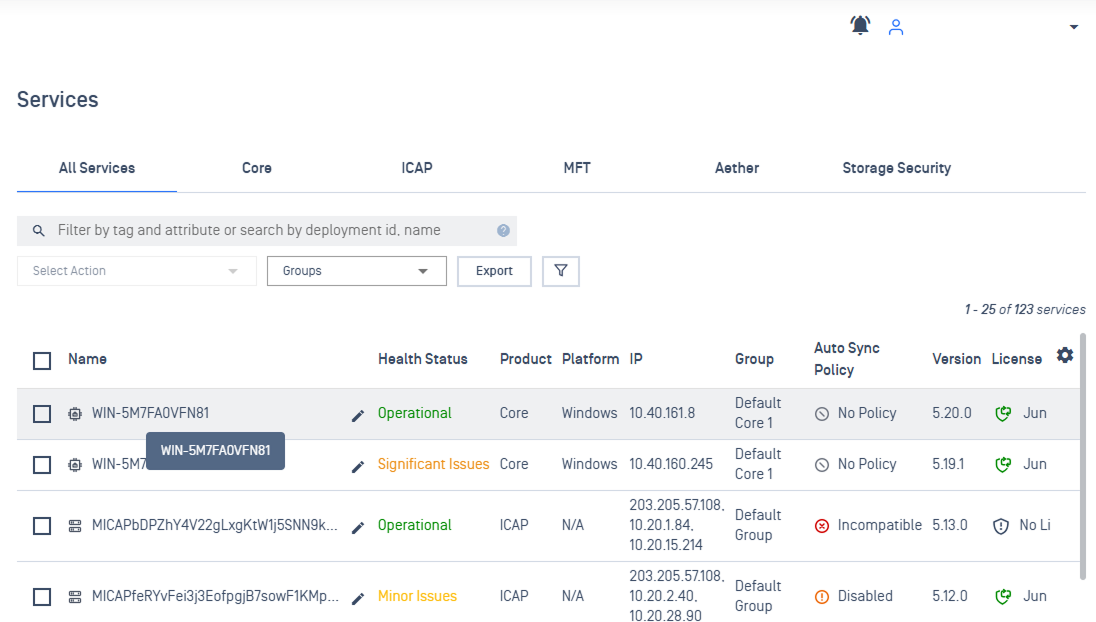
Task: Open the Groups dropdown
Action: [x=356, y=270]
